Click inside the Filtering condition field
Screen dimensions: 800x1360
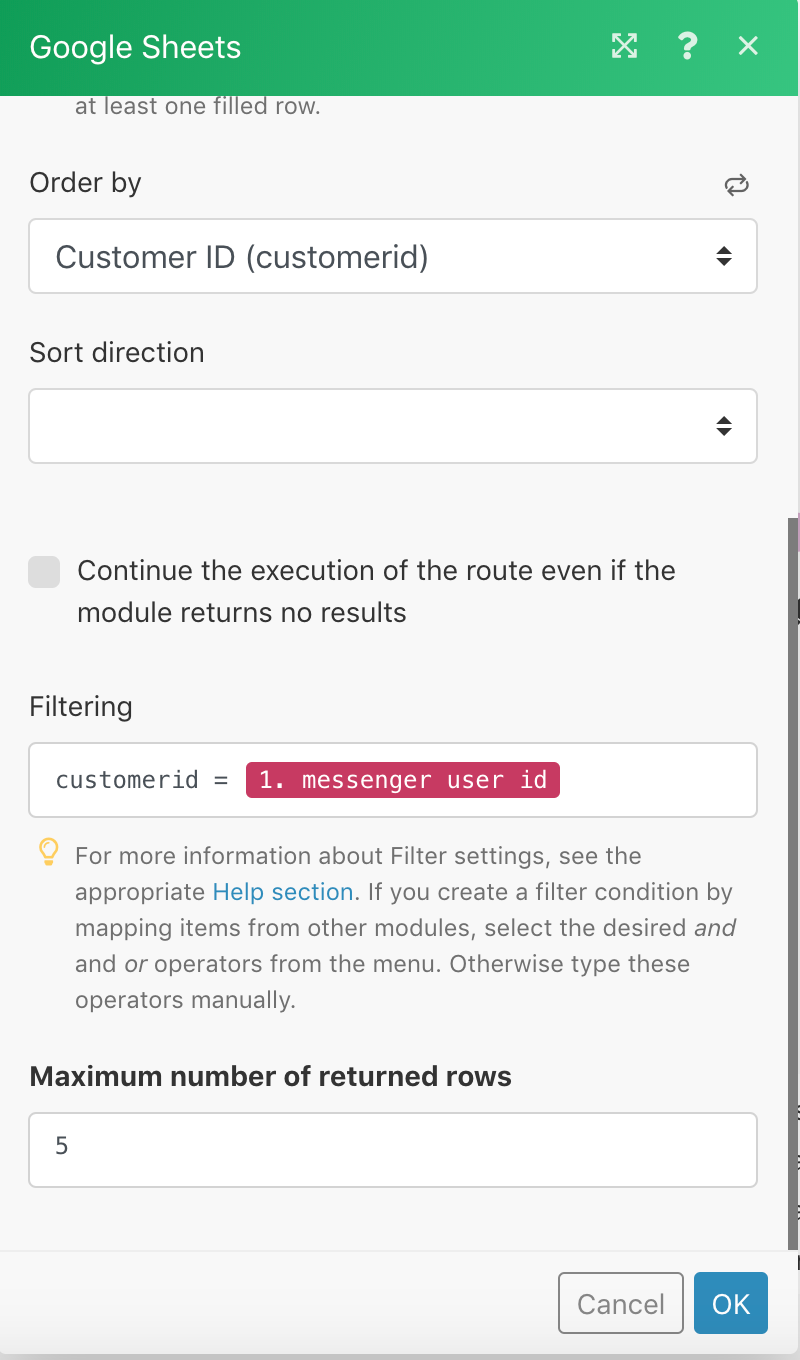[393, 780]
